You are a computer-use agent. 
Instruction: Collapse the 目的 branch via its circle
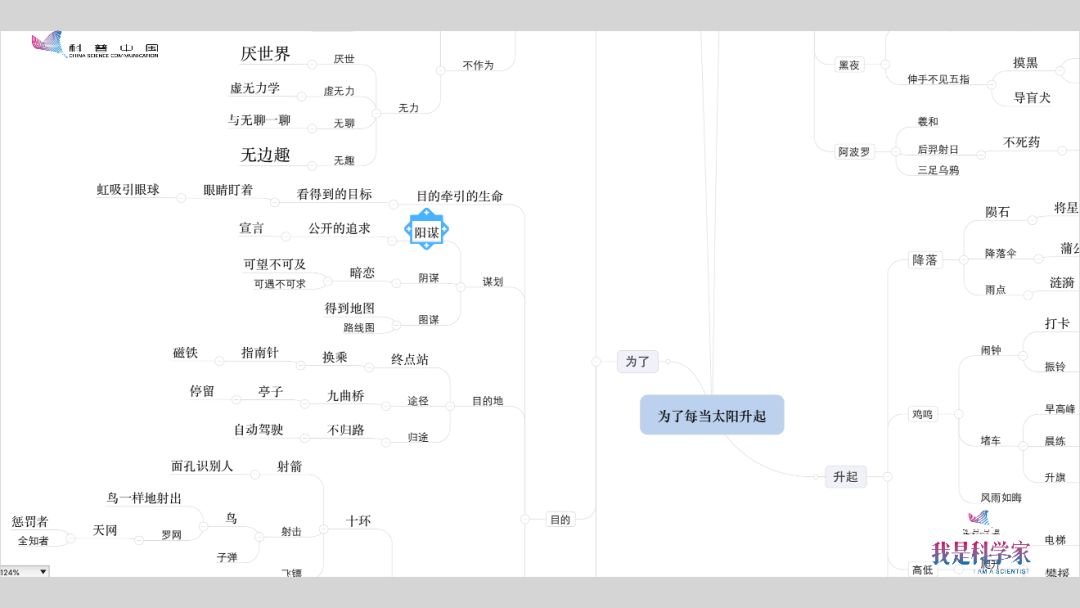click(524, 519)
